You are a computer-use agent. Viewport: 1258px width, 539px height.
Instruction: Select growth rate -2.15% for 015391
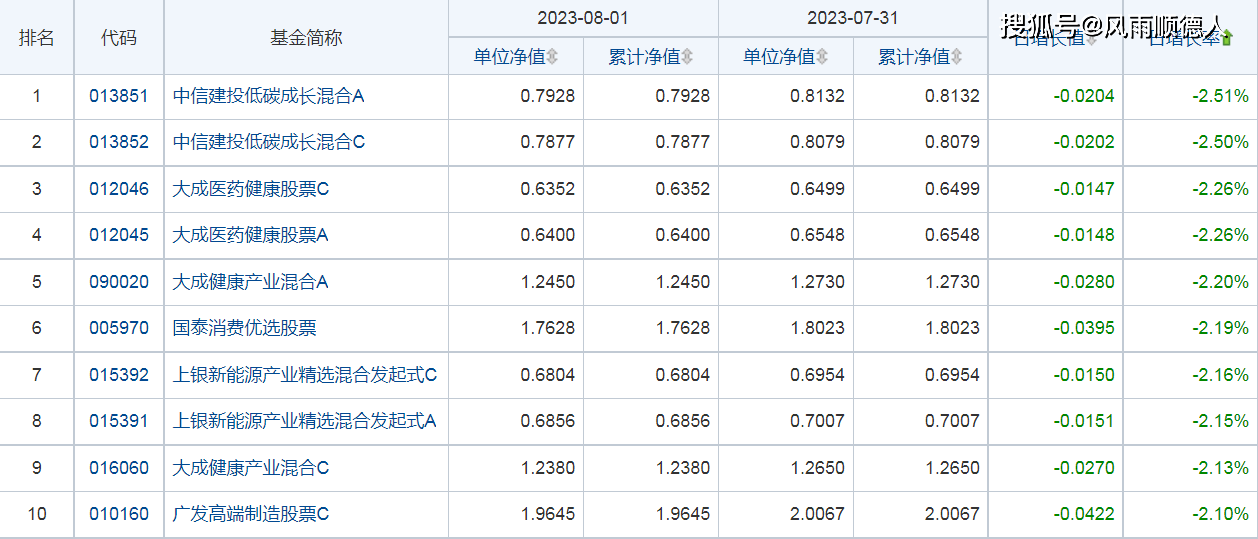pos(1220,421)
